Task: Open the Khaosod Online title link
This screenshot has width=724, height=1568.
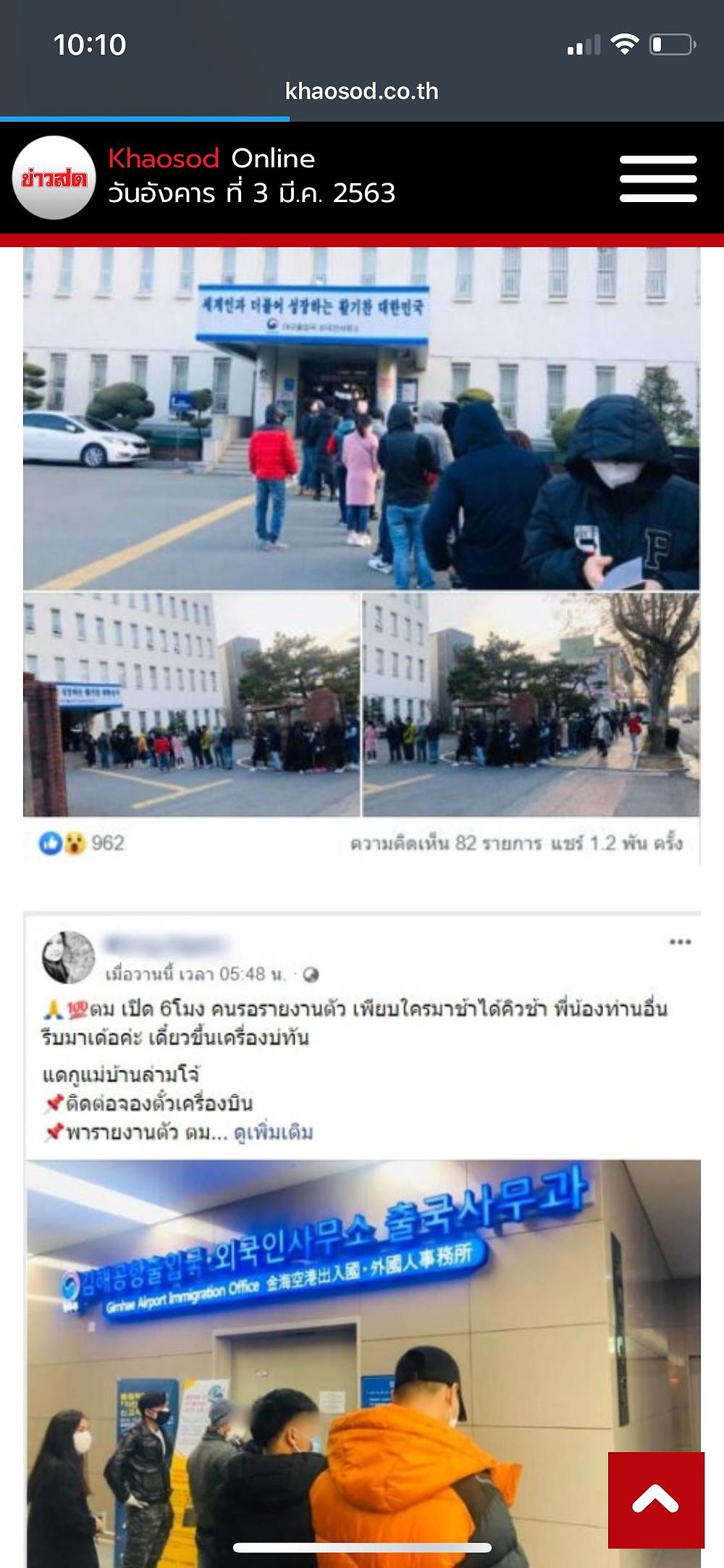Action: pyautogui.click(x=211, y=159)
